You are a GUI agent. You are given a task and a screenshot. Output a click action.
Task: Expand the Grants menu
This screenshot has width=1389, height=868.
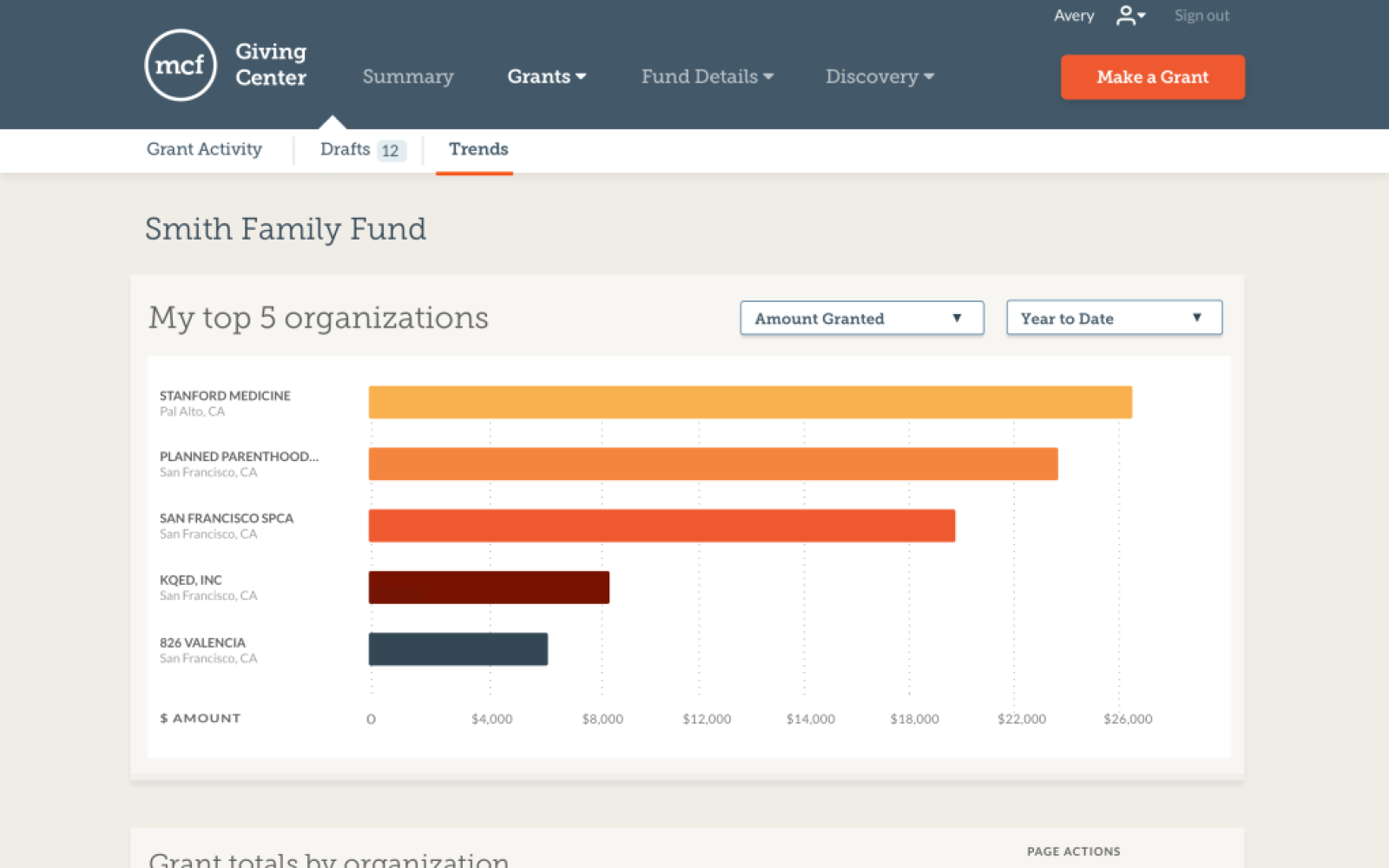tap(546, 76)
